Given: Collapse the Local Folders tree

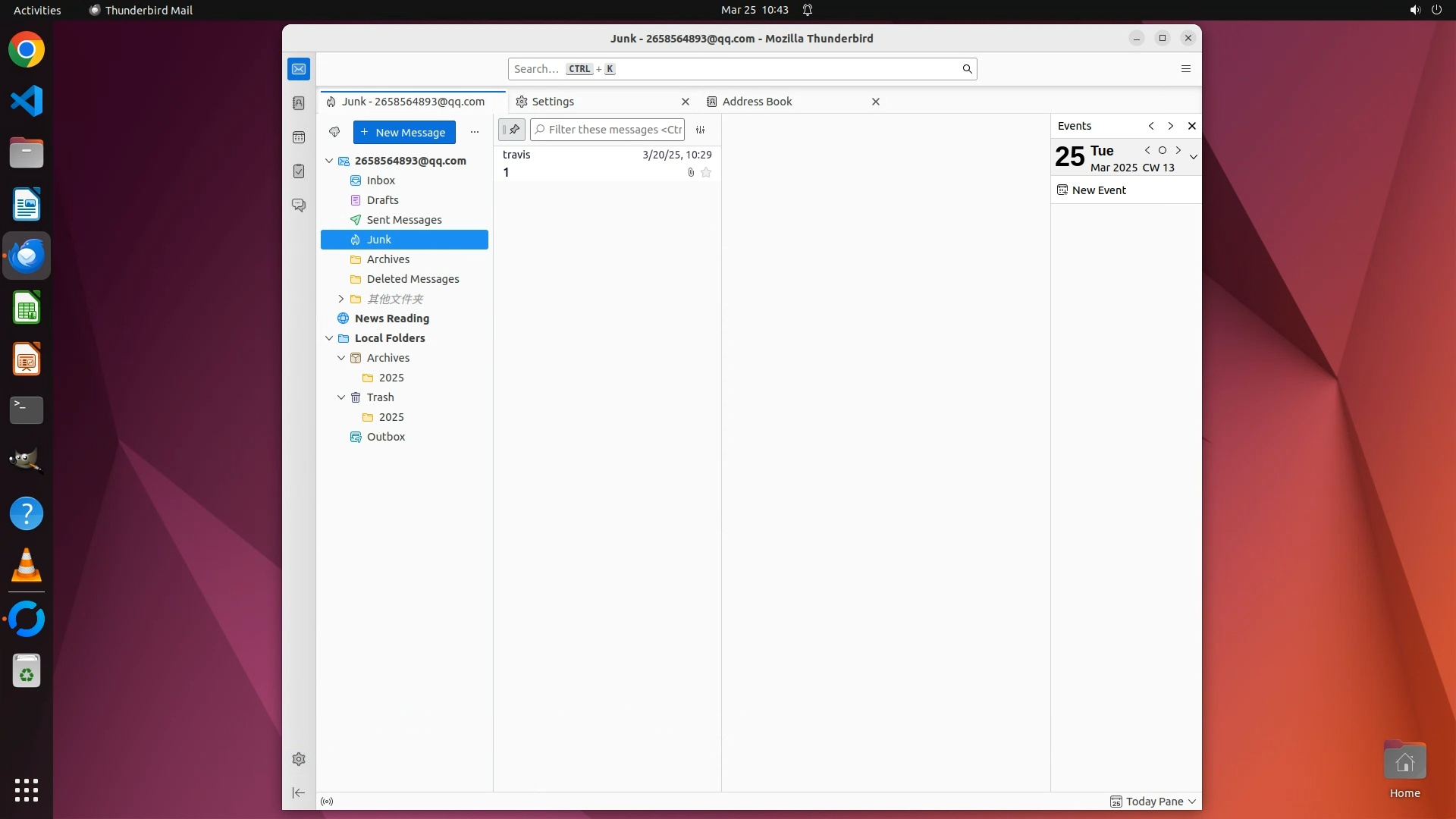Looking at the screenshot, I should (329, 338).
